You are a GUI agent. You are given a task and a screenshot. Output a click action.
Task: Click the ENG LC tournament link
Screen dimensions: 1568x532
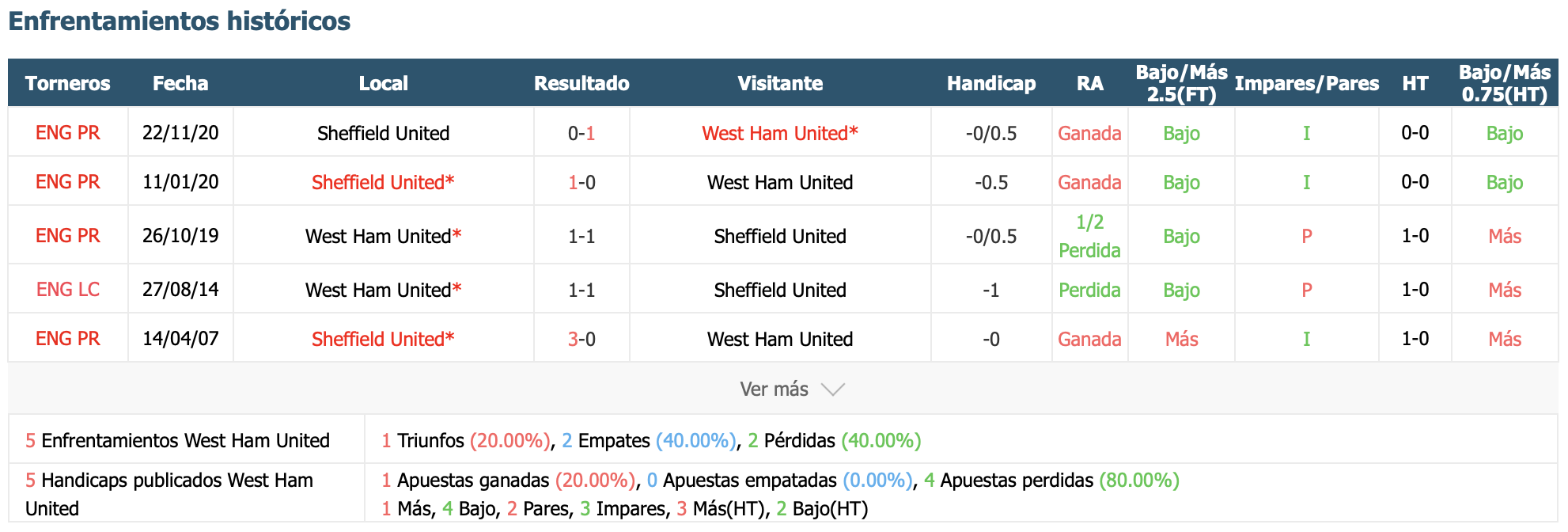(68, 290)
